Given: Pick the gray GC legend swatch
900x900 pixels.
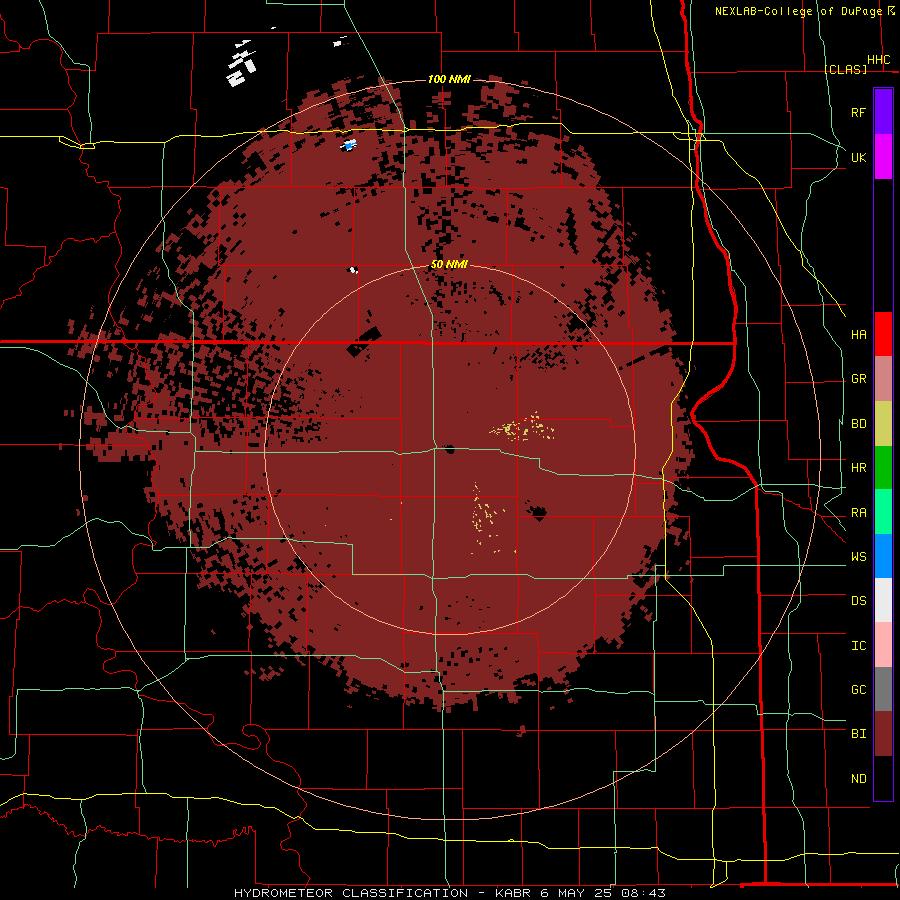Looking at the screenshot, I should pos(883,689).
